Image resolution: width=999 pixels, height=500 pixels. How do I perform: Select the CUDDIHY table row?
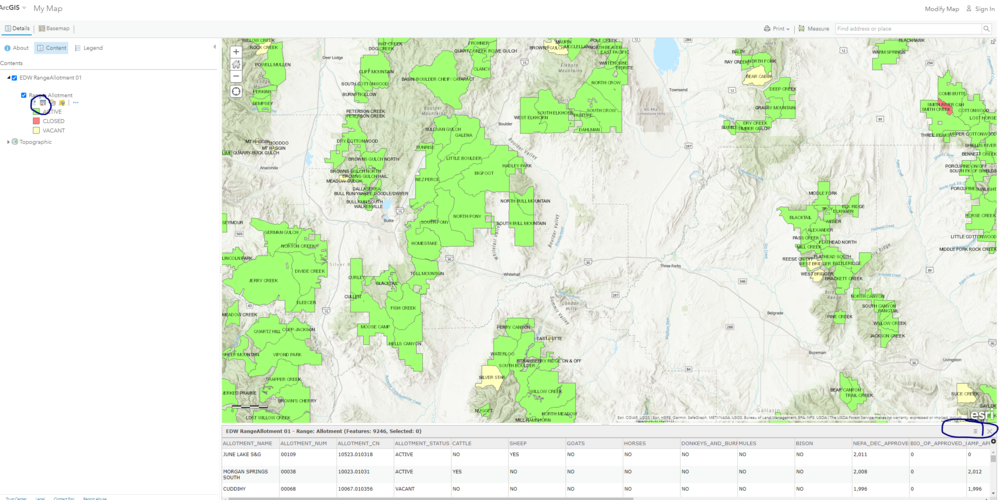606,489
